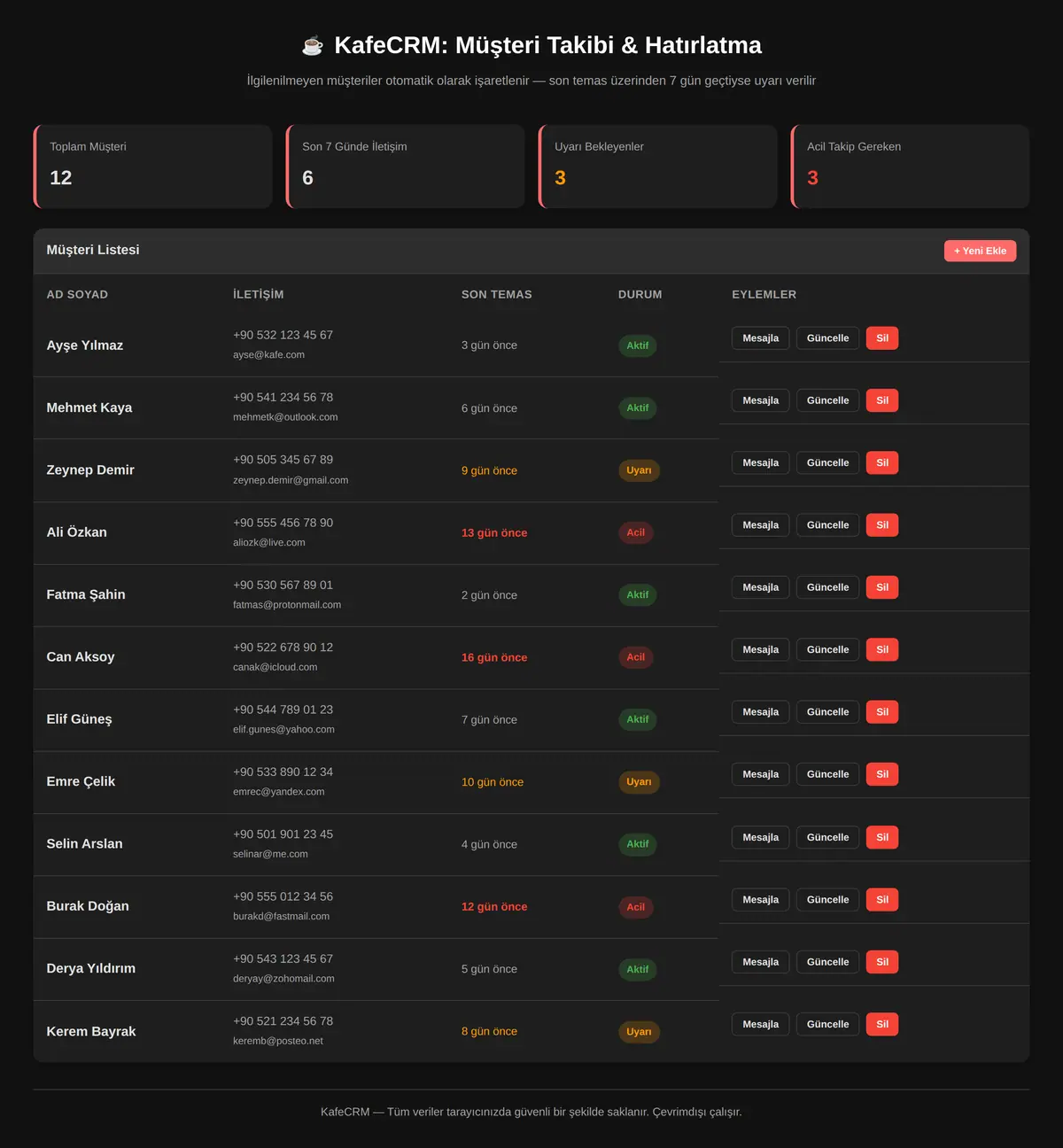This screenshot has height=1148, width=1063.
Task: Update Fatma Şahin's details
Action: 827,587
